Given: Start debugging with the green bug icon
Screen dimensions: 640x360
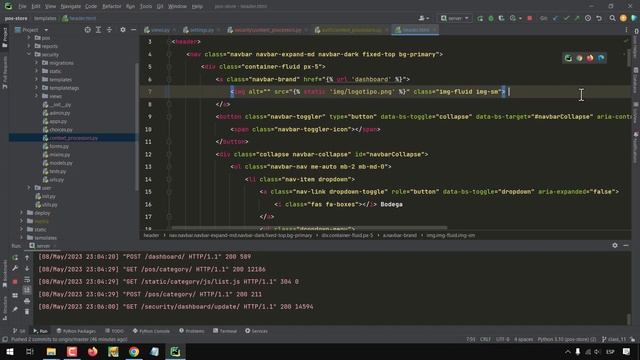Looking at the screenshot, I should pos(491,18).
